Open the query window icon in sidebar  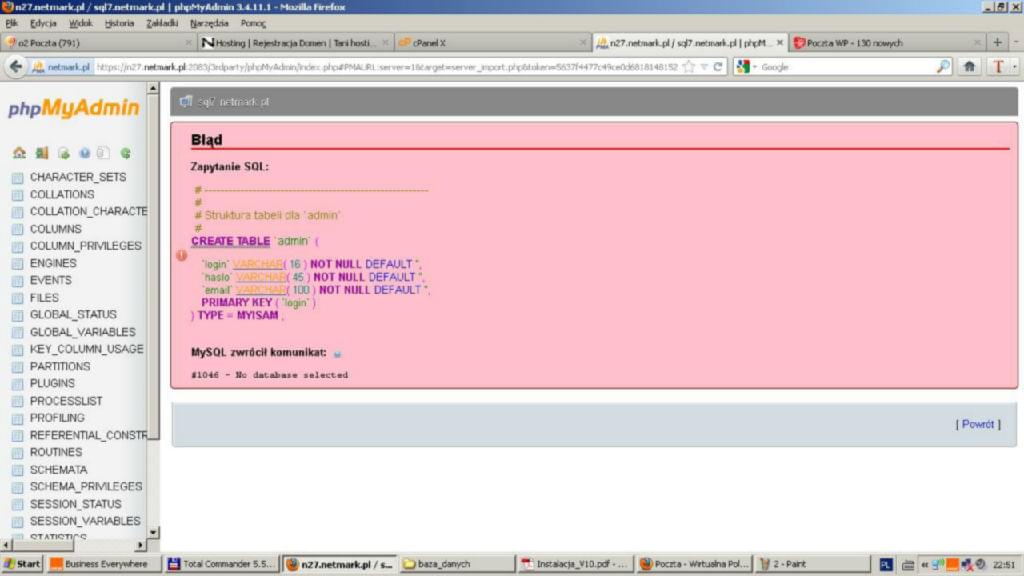click(63, 153)
